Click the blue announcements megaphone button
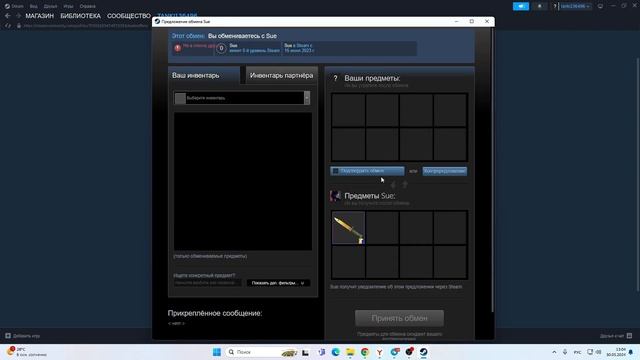The width and height of the screenshot is (640, 360). (521, 6)
